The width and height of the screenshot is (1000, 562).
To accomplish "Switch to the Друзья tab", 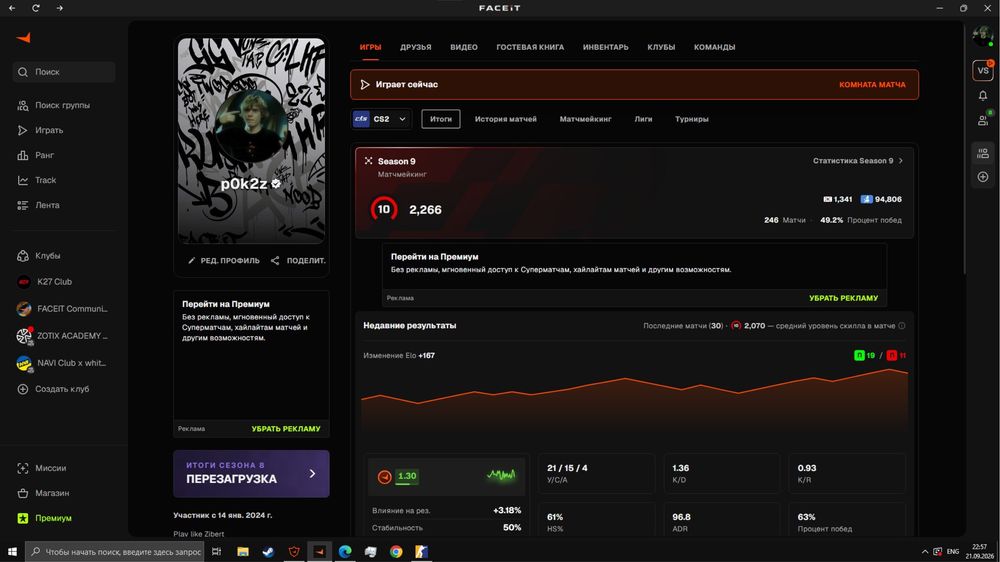I will (x=416, y=47).
